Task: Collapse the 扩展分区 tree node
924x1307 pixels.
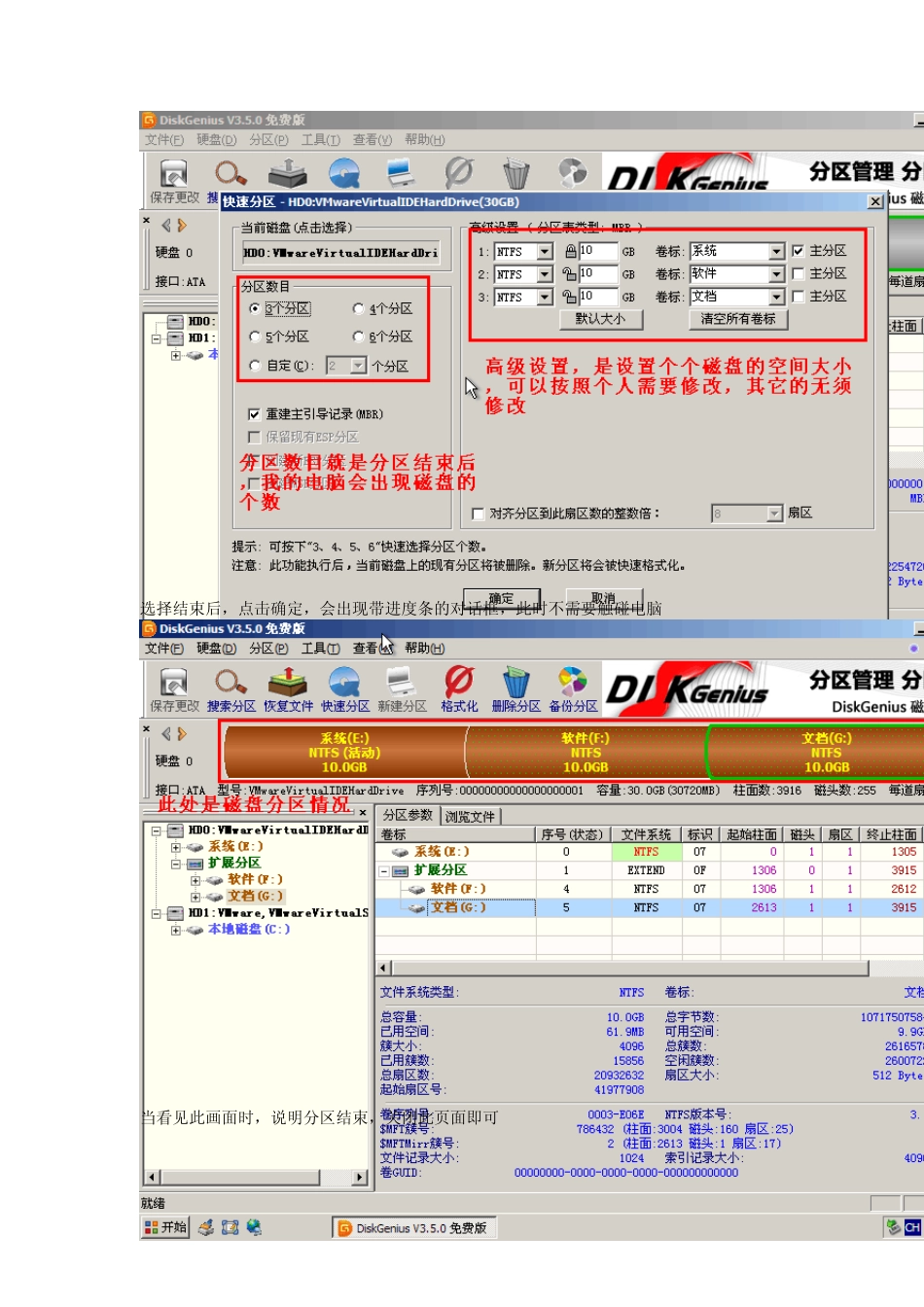Action: click(x=176, y=864)
